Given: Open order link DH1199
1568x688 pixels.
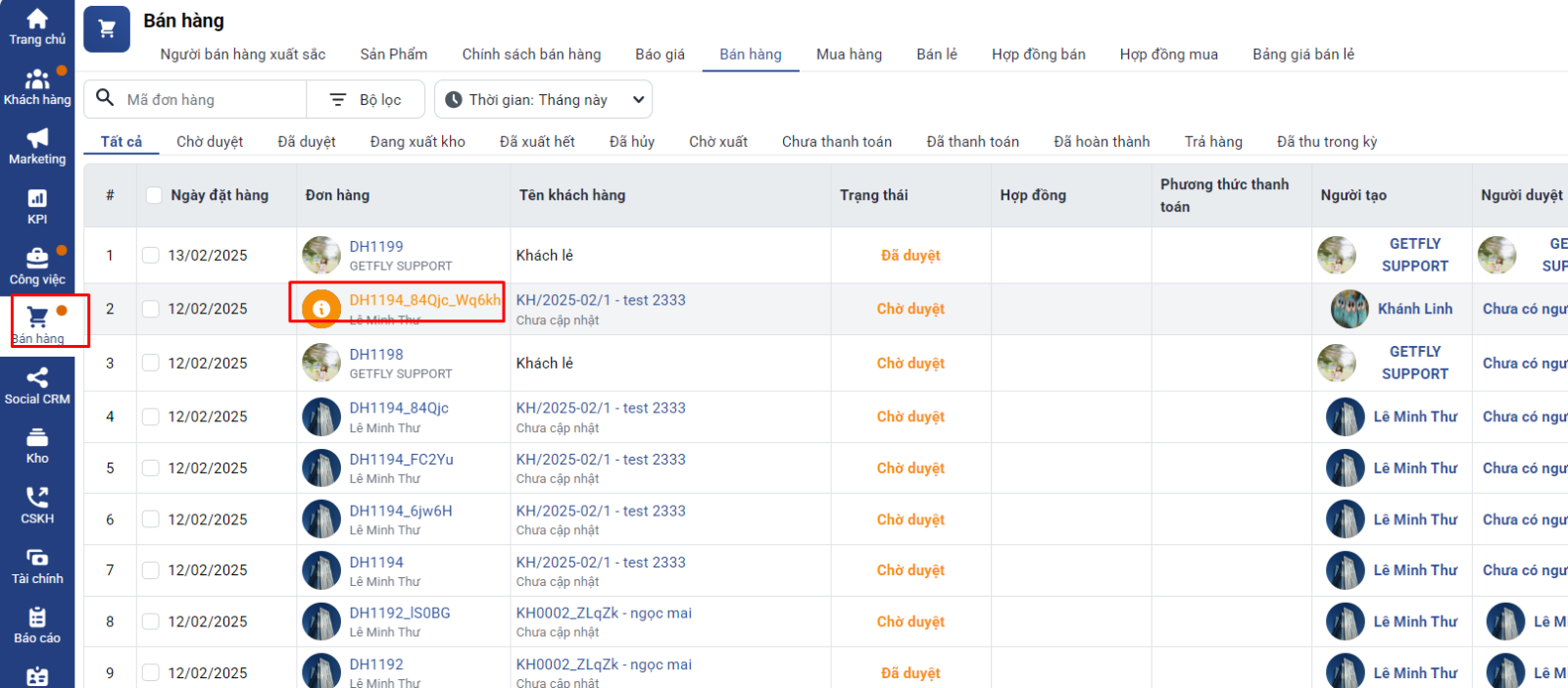Looking at the screenshot, I should (376, 247).
